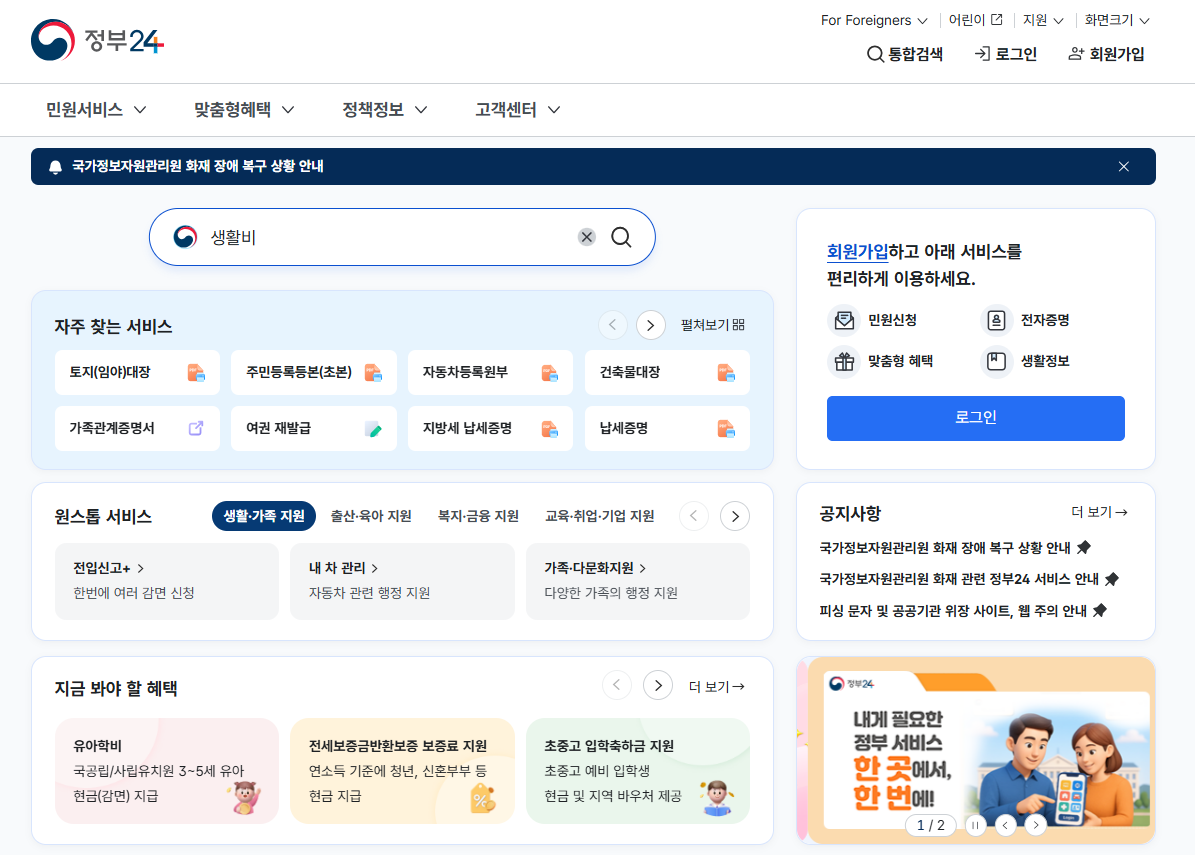The width and height of the screenshot is (1195, 855).
Task: Open the 지원 dropdown menu
Action: pyautogui.click(x=1042, y=19)
